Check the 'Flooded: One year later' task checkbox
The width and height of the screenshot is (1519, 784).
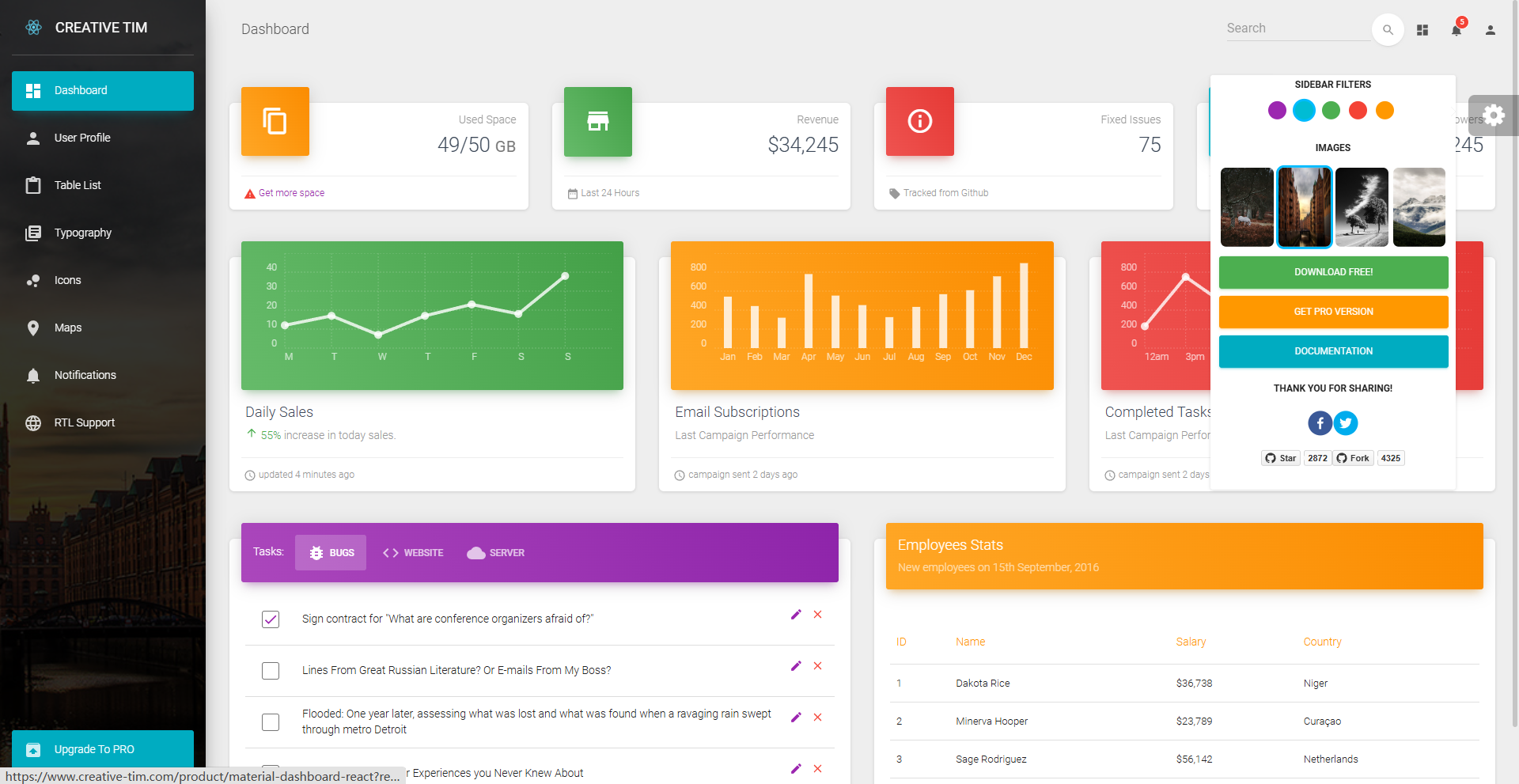tap(271, 722)
